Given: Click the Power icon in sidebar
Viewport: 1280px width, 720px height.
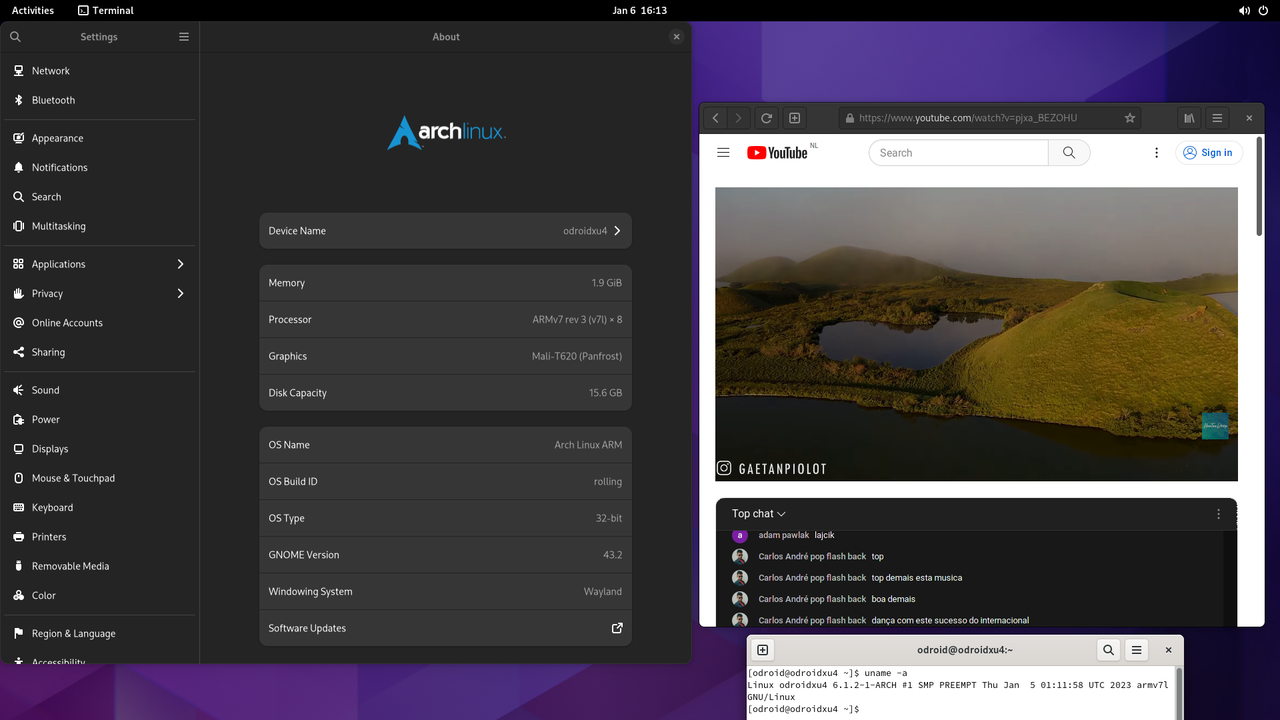Looking at the screenshot, I should click(18, 419).
